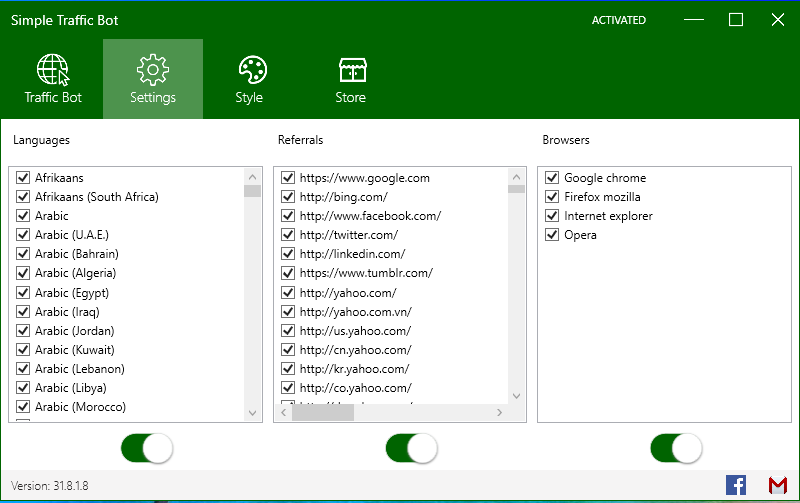This screenshot has height=503, width=800.
Task: Select the http://yahoo.com.vn/ referral row
Action: pos(392,312)
